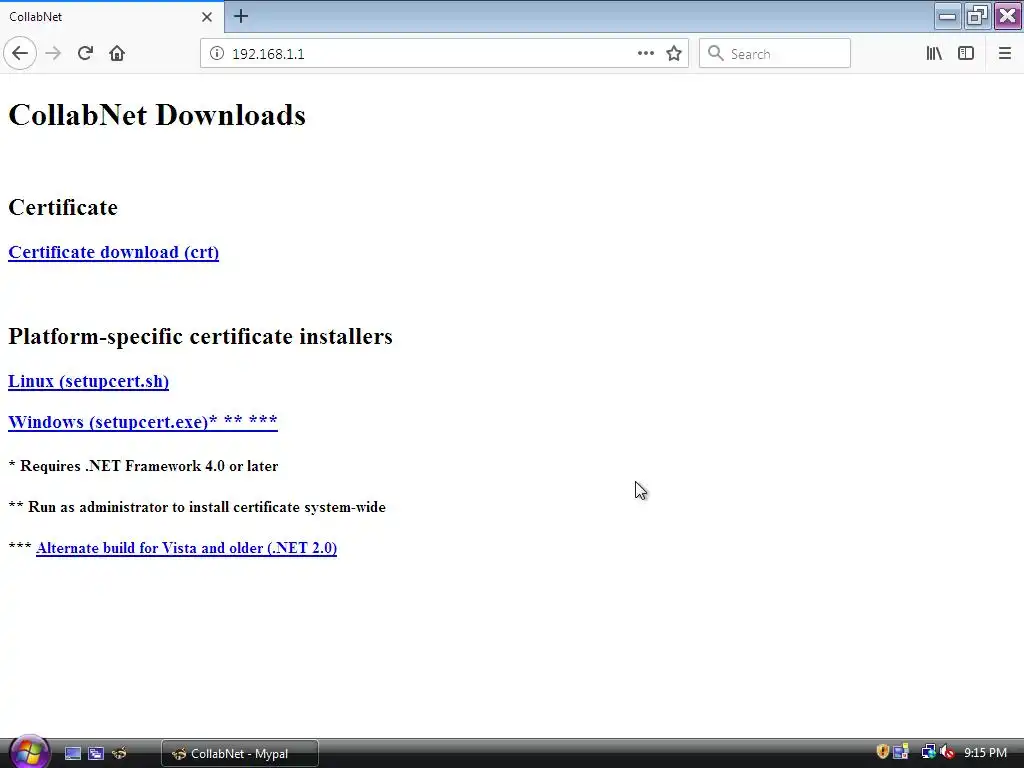1024x768 pixels.
Task: Open the security shield tray icon
Action: [x=882, y=752]
